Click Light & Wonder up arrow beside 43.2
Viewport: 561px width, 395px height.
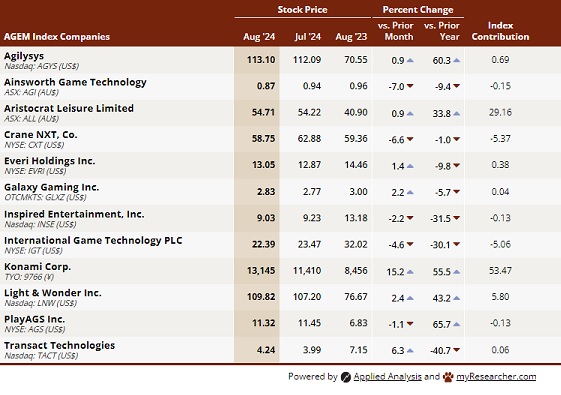pos(456,298)
